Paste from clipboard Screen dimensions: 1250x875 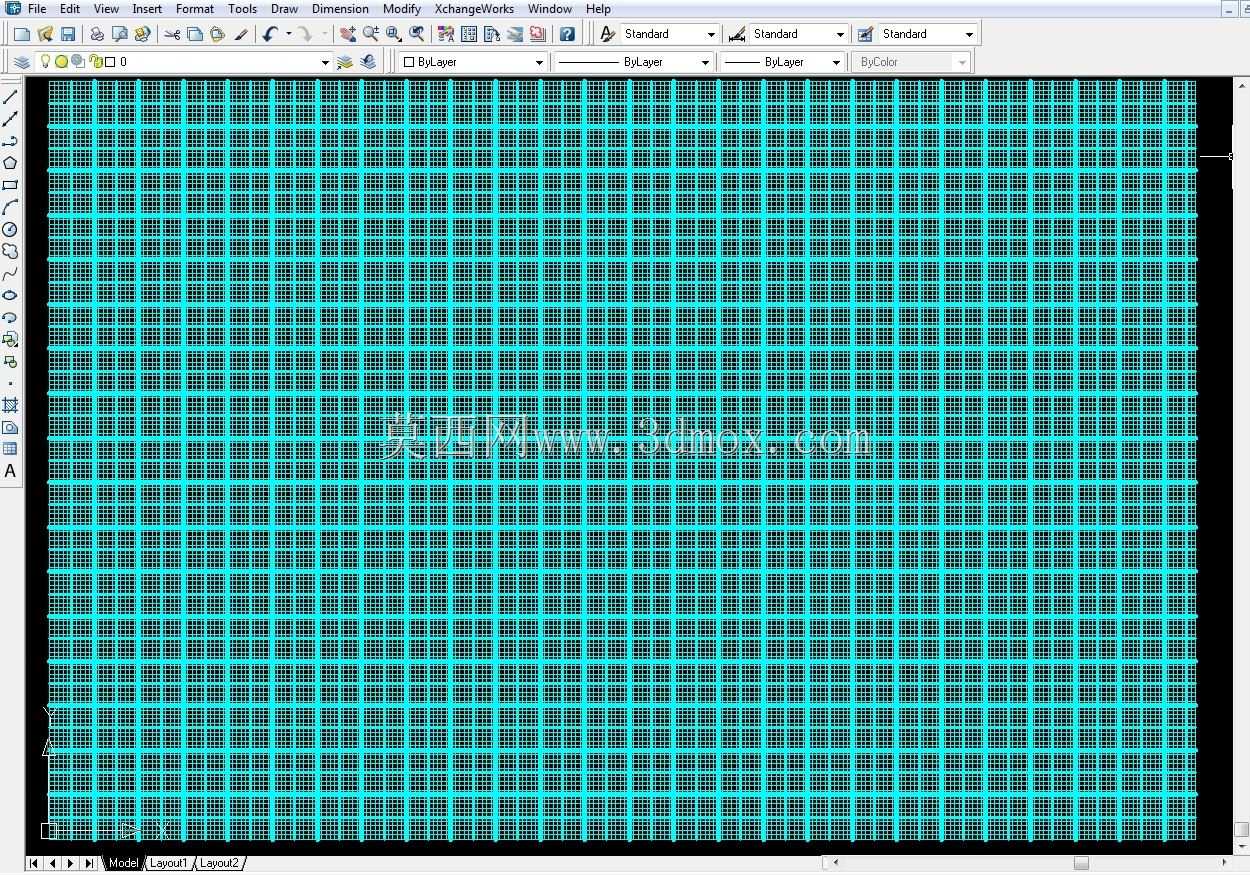click(x=217, y=34)
